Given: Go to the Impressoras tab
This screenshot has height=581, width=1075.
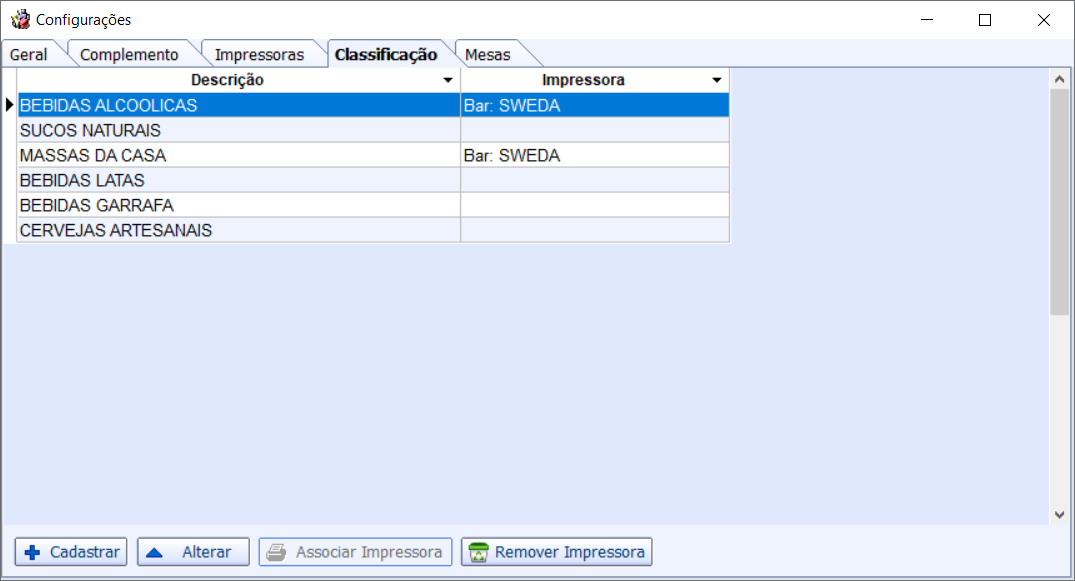Looking at the screenshot, I should pyautogui.click(x=259, y=55).
